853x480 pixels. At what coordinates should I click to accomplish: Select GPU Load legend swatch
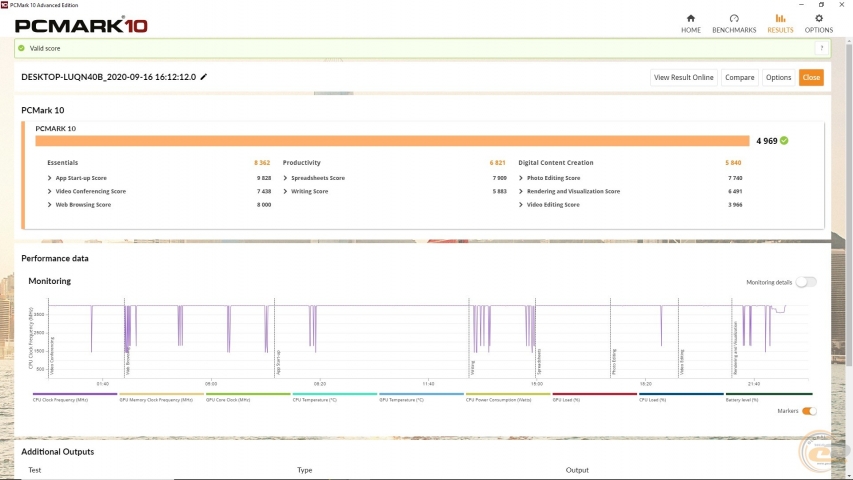point(595,393)
